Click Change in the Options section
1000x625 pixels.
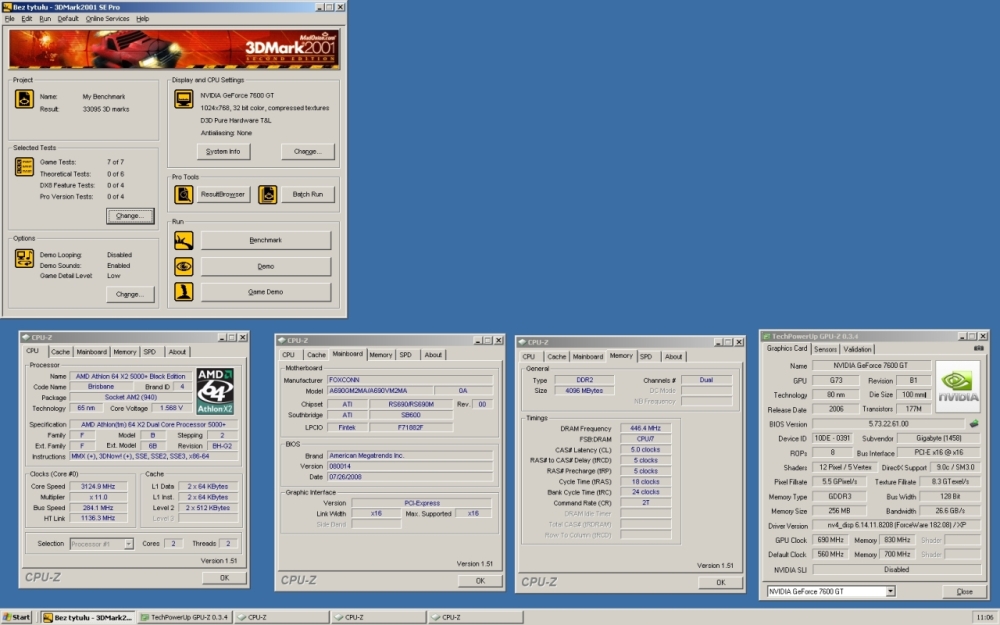130,294
